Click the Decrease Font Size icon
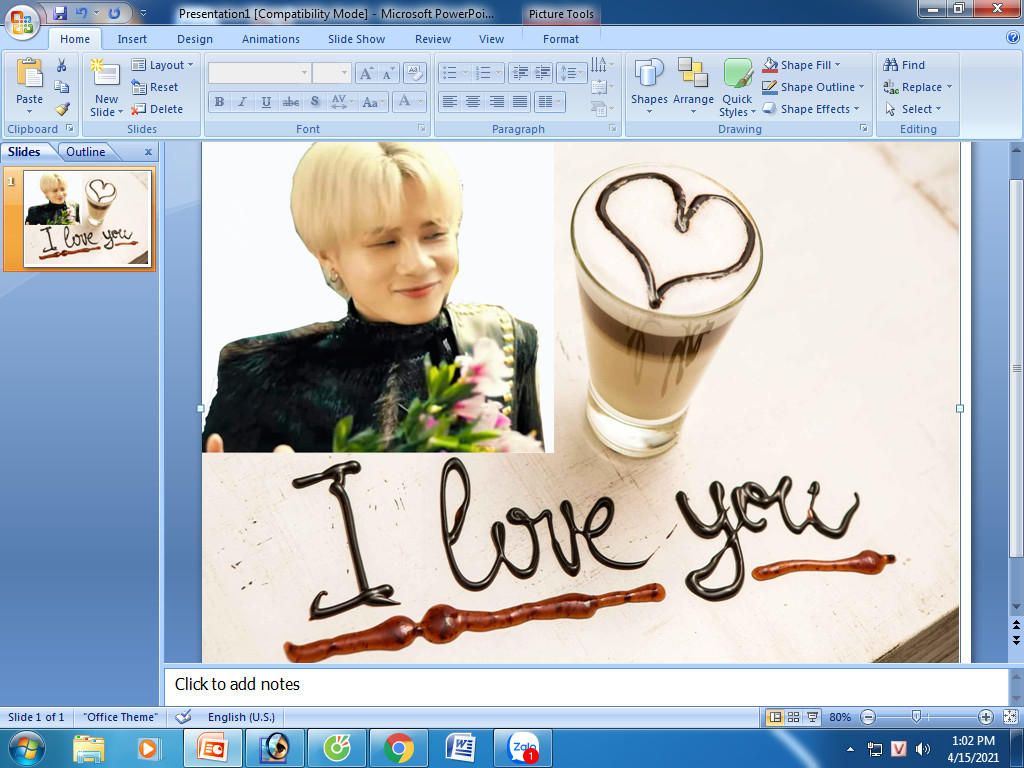Screen dimensions: 1024x768 [x=387, y=73]
